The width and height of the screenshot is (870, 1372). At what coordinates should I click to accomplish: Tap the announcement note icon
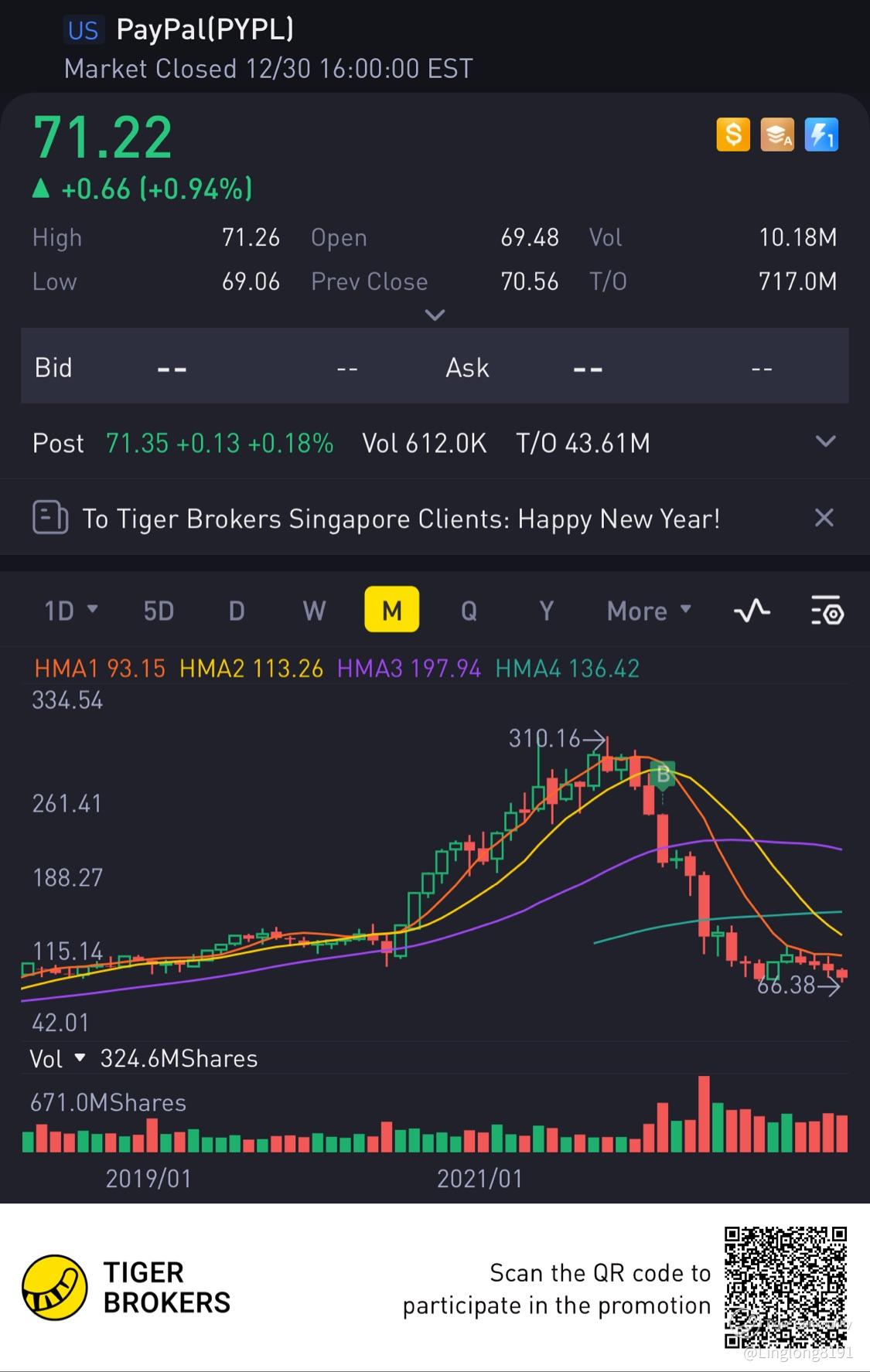(50, 518)
